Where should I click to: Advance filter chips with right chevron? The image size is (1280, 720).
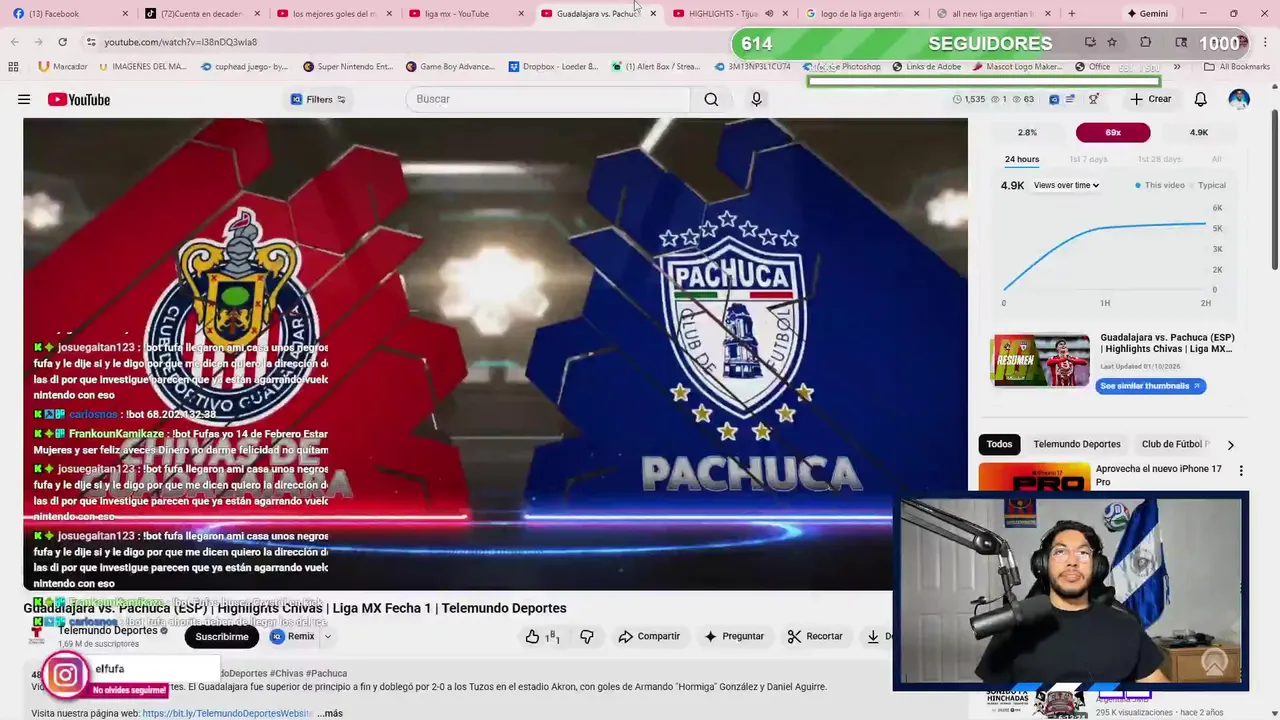[1230, 444]
